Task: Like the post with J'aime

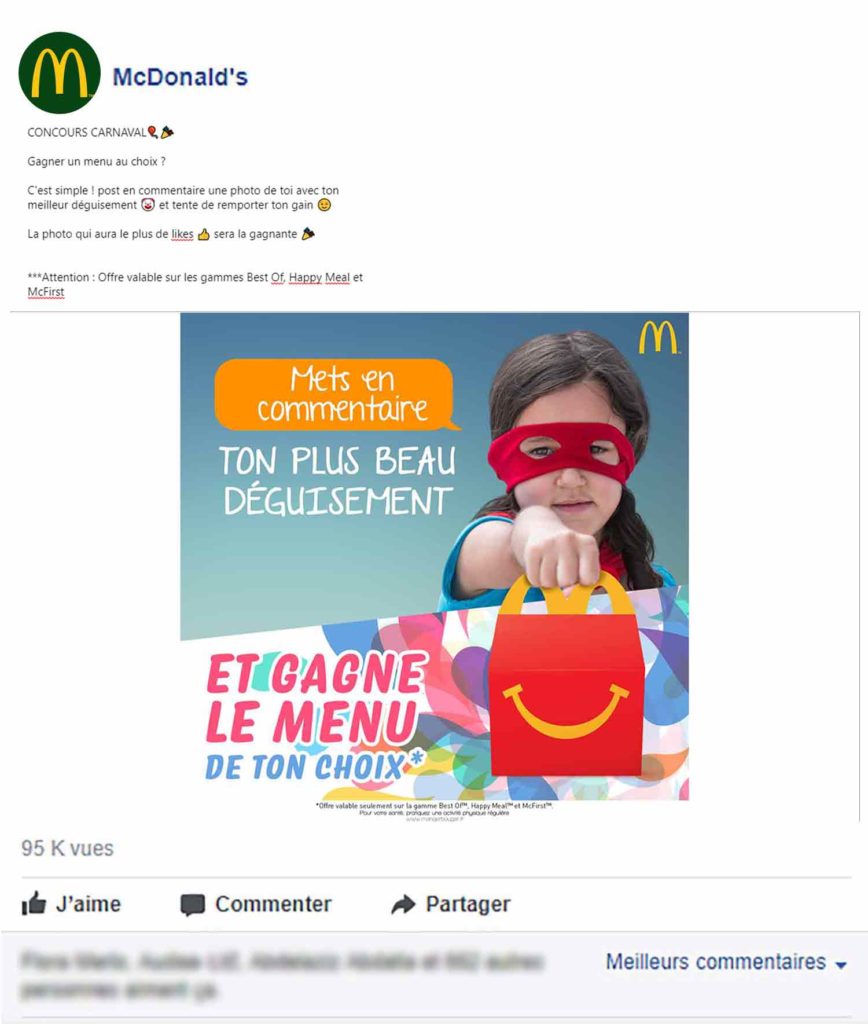Action: (71, 904)
